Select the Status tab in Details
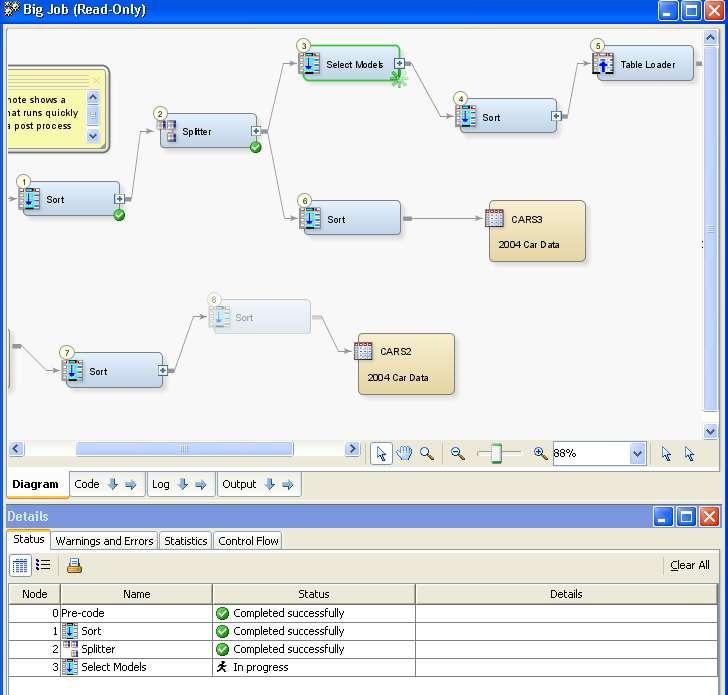This screenshot has height=695, width=728. point(29,539)
